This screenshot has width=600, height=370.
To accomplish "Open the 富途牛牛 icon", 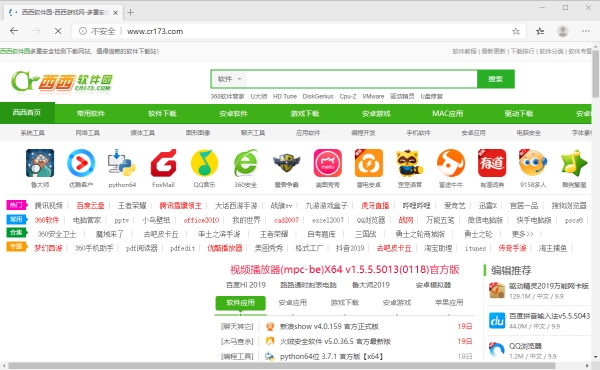I will (x=451, y=163).
